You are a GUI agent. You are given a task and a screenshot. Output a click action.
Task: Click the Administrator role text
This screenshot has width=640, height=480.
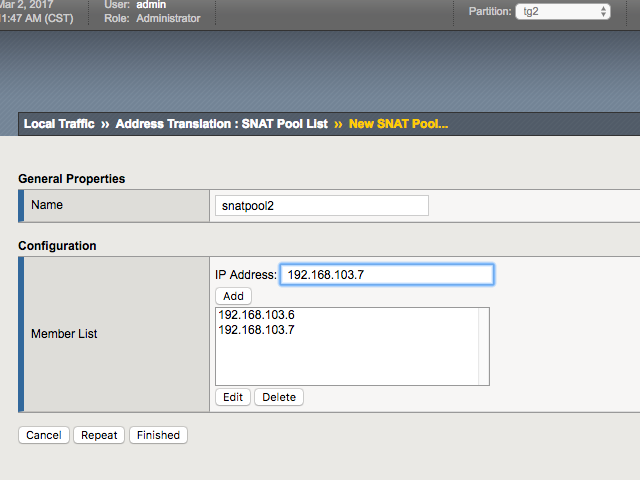tap(166, 18)
